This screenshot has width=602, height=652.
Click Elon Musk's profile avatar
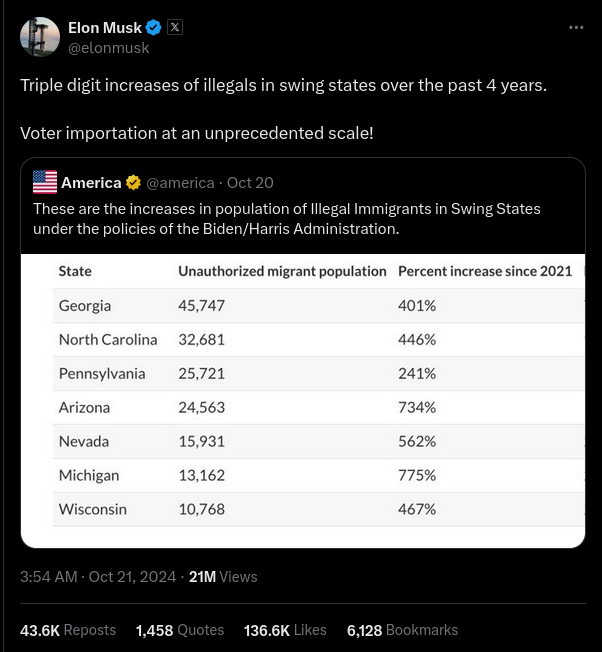coord(38,37)
